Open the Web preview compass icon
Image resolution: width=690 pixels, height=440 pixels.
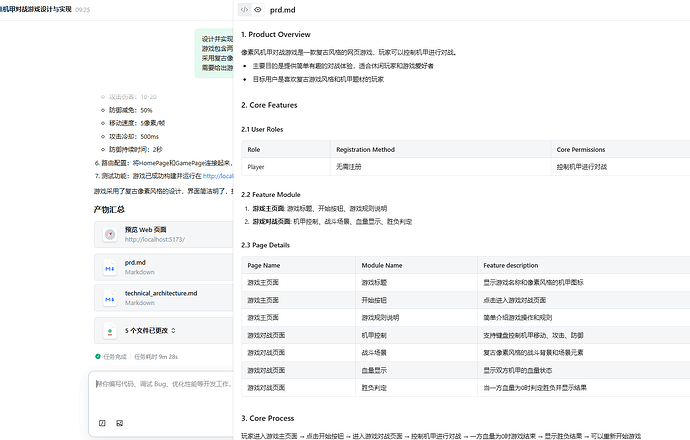pos(109,235)
